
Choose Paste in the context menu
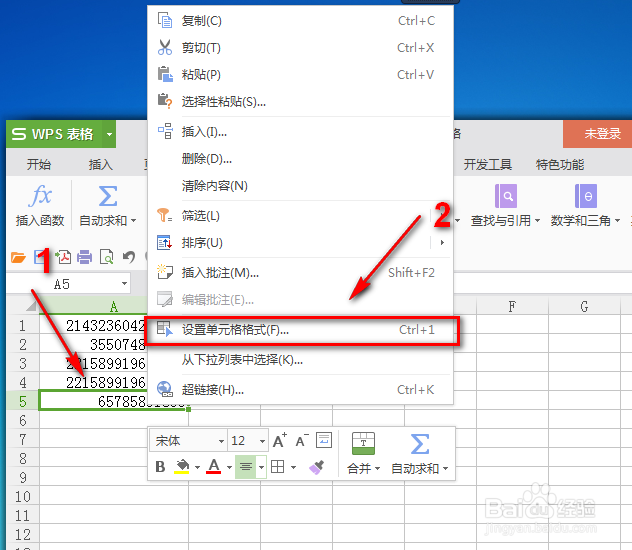click(x=300, y=75)
